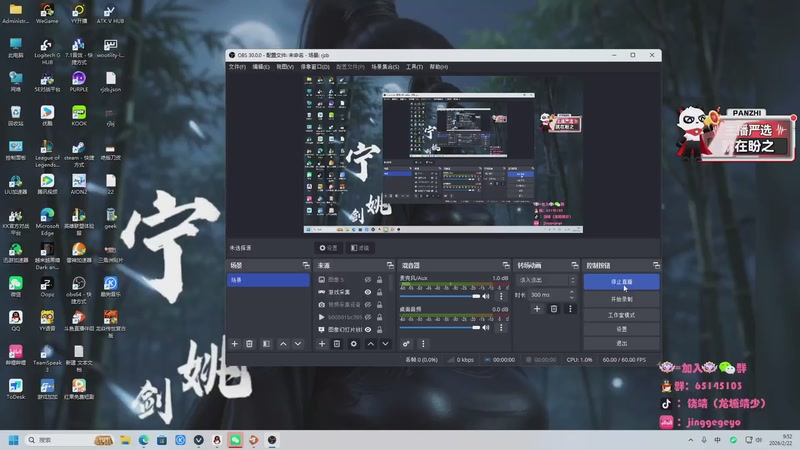This screenshot has width=800, height=450.
Task: Add a new scene with the plus icon
Action: 235,344
